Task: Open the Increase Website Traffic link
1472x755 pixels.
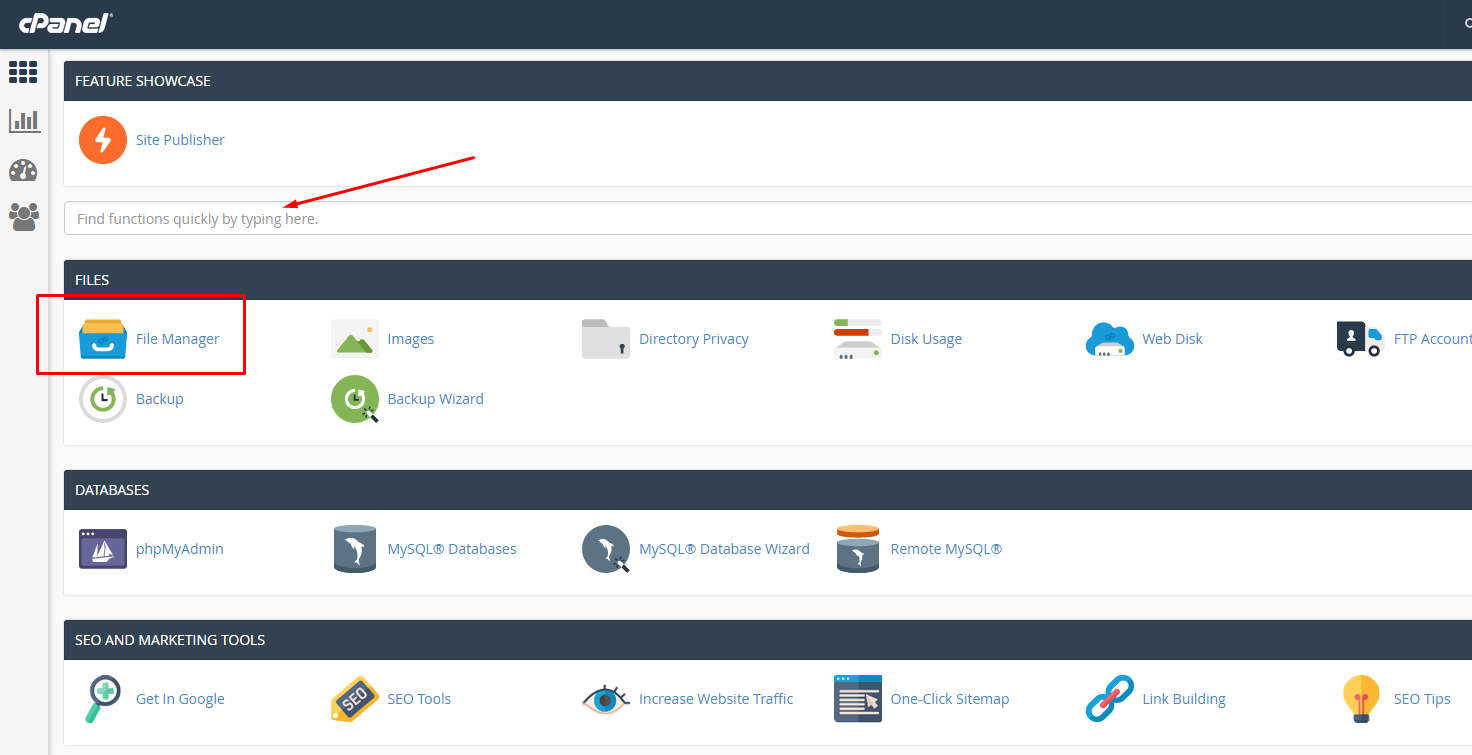Action: (716, 699)
